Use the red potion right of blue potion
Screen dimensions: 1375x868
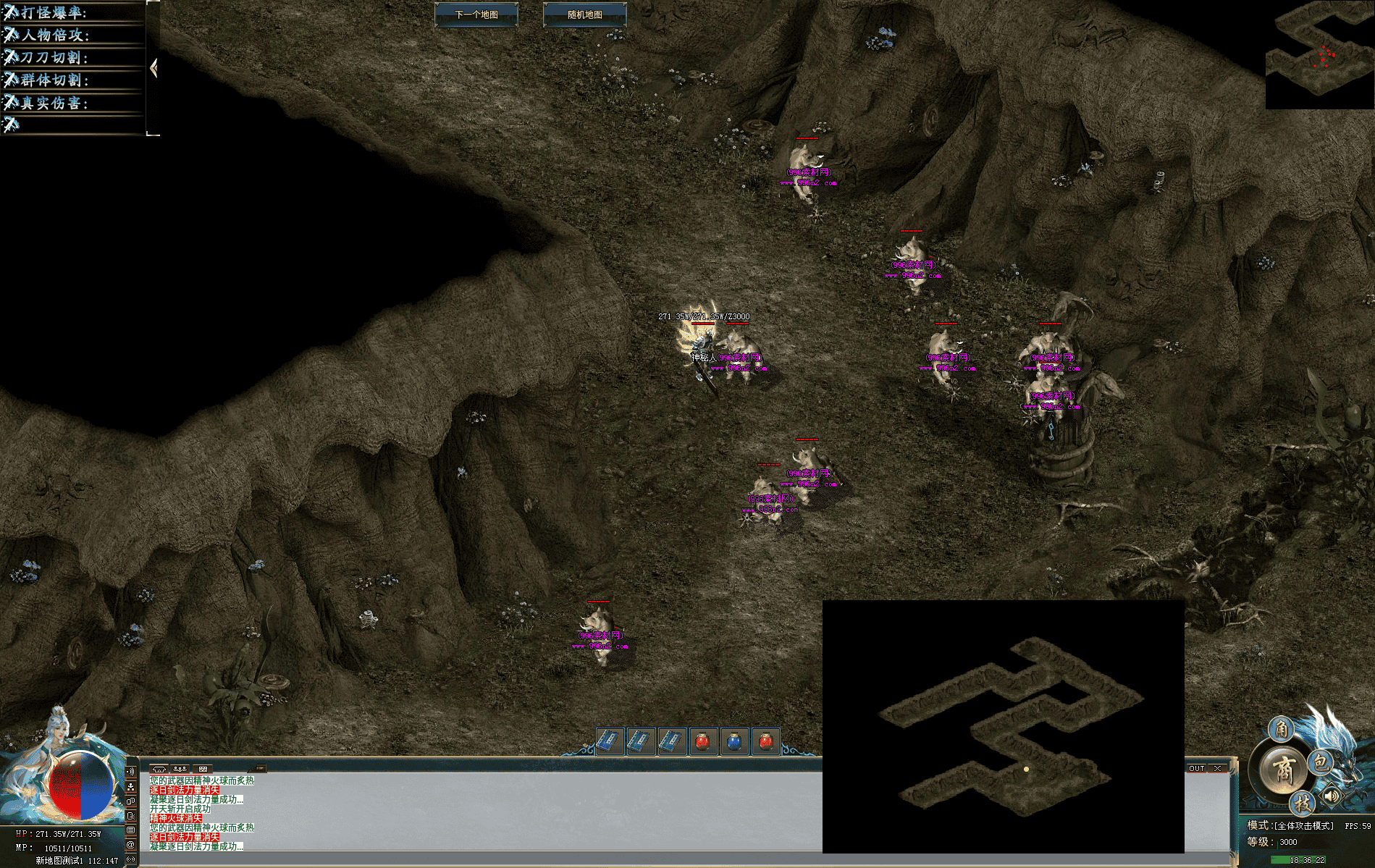[765, 741]
